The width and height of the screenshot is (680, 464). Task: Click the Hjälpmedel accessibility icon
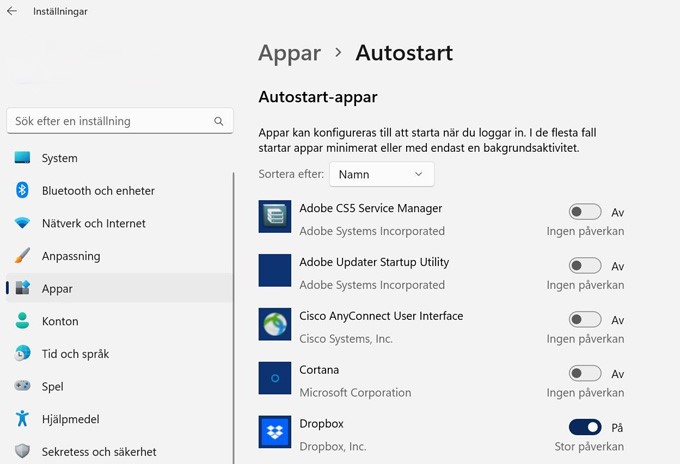tap(22, 418)
